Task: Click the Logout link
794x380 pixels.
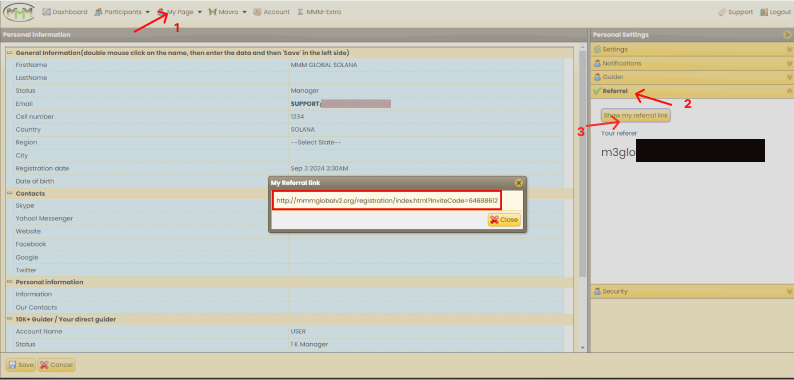Action: pyautogui.click(x=775, y=12)
